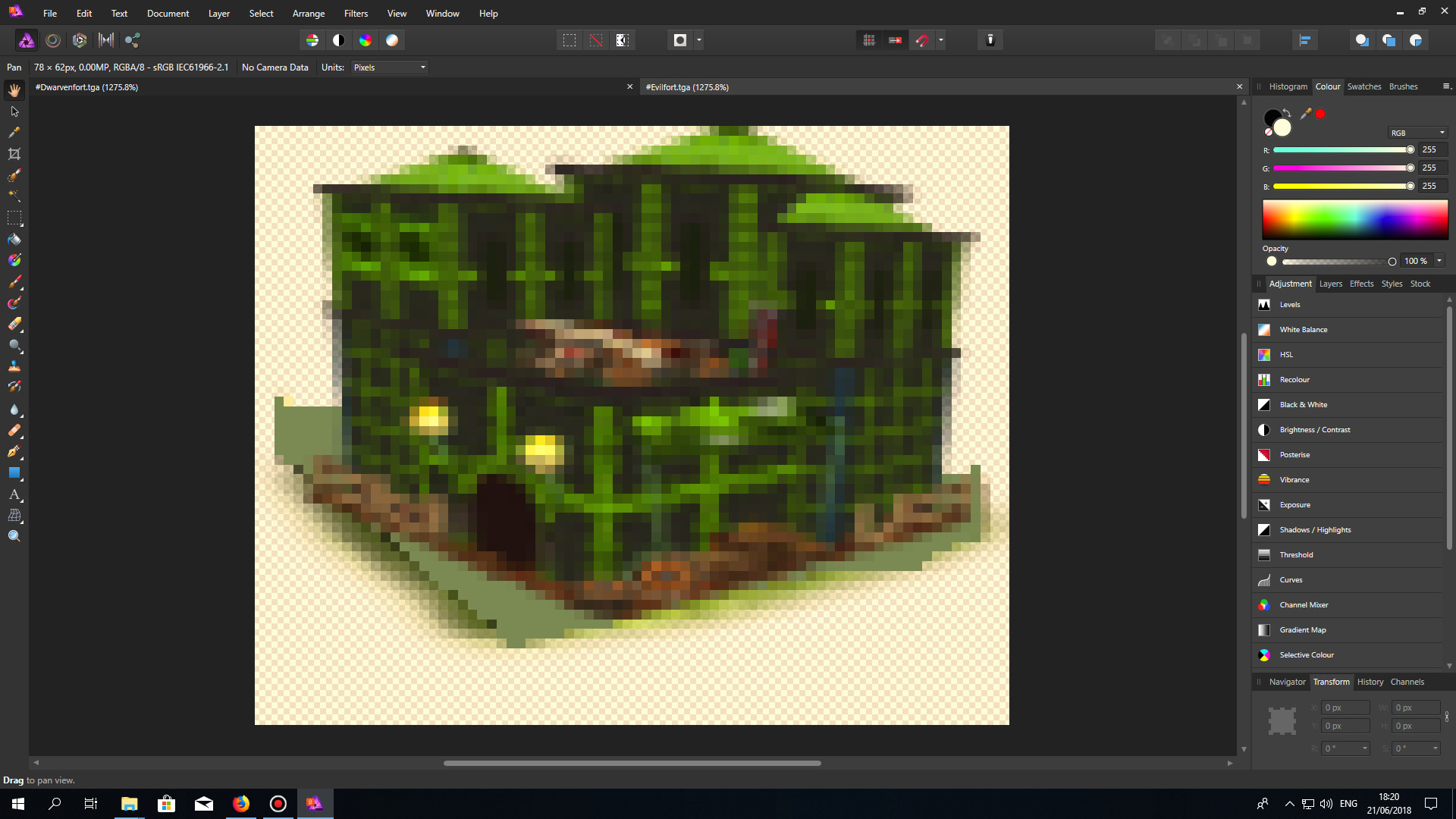The width and height of the screenshot is (1456, 819).
Task: Apply Auto Levels from toolbar
Action: (x=312, y=40)
